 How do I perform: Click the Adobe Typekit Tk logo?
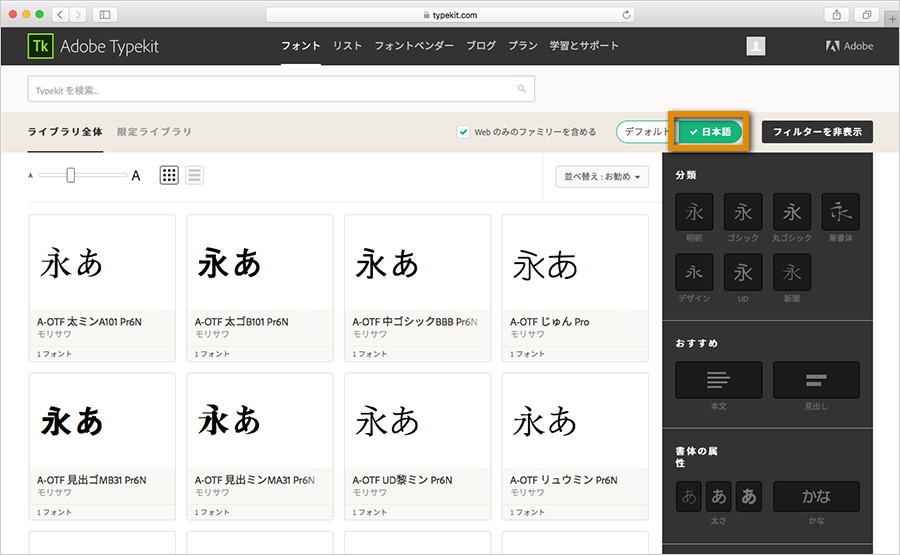click(x=40, y=46)
